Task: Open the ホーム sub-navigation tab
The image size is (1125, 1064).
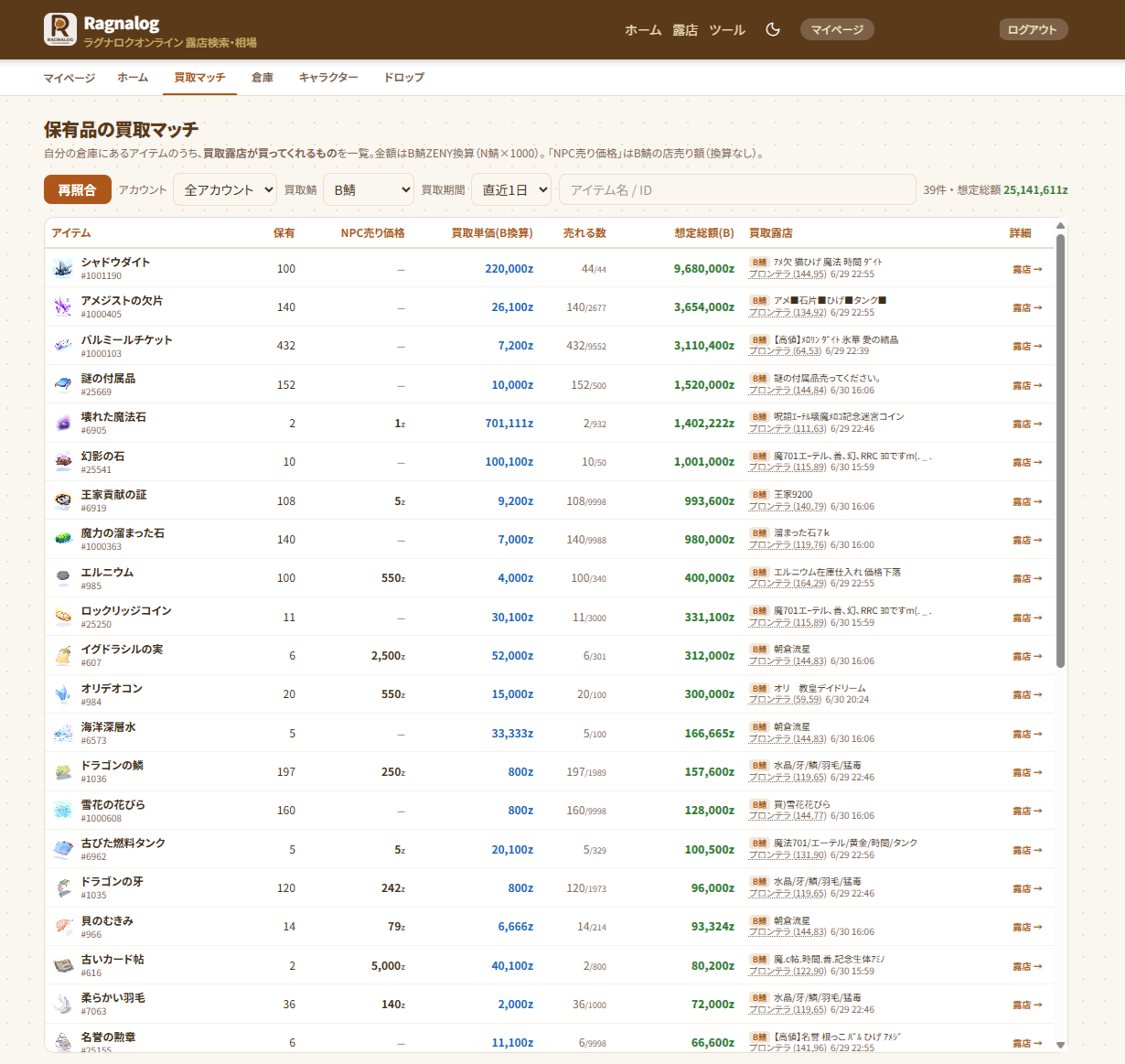Action: pyautogui.click(x=133, y=78)
